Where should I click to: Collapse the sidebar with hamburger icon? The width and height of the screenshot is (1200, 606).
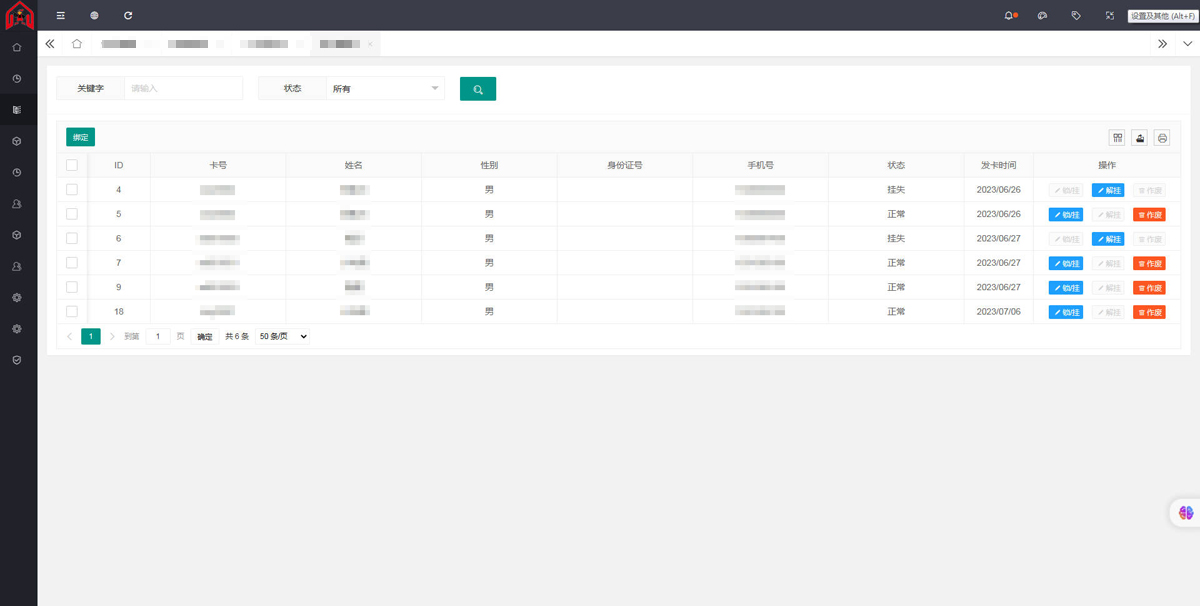click(x=60, y=16)
